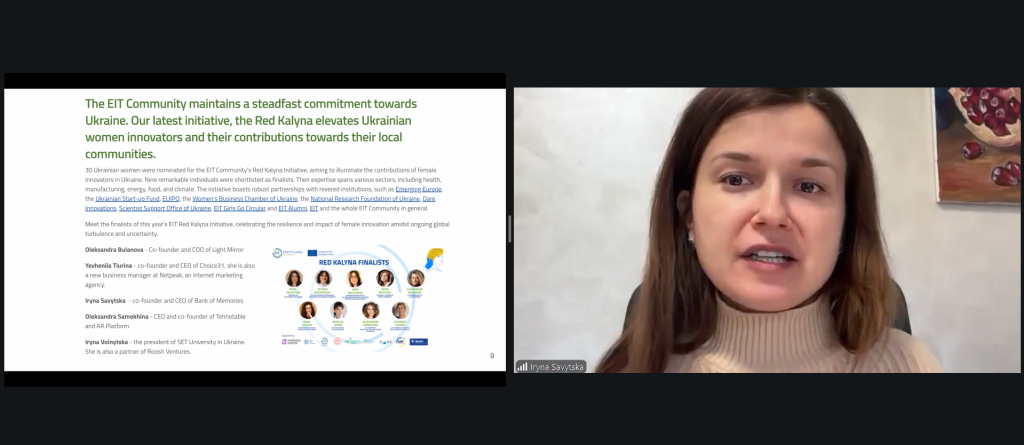This screenshot has width=1024, height=445.
Task: Click the EIT Community logo in finalists graphic
Action: point(287,253)
